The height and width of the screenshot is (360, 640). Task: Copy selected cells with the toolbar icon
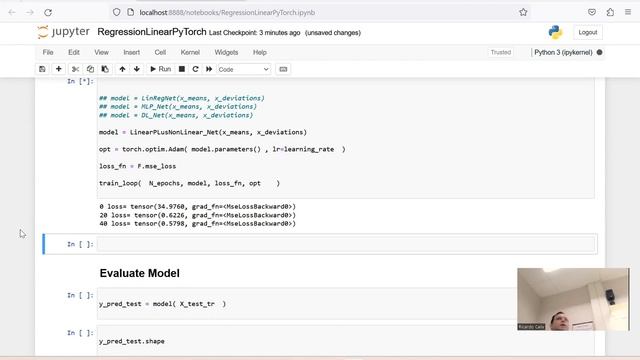point(90,69)
